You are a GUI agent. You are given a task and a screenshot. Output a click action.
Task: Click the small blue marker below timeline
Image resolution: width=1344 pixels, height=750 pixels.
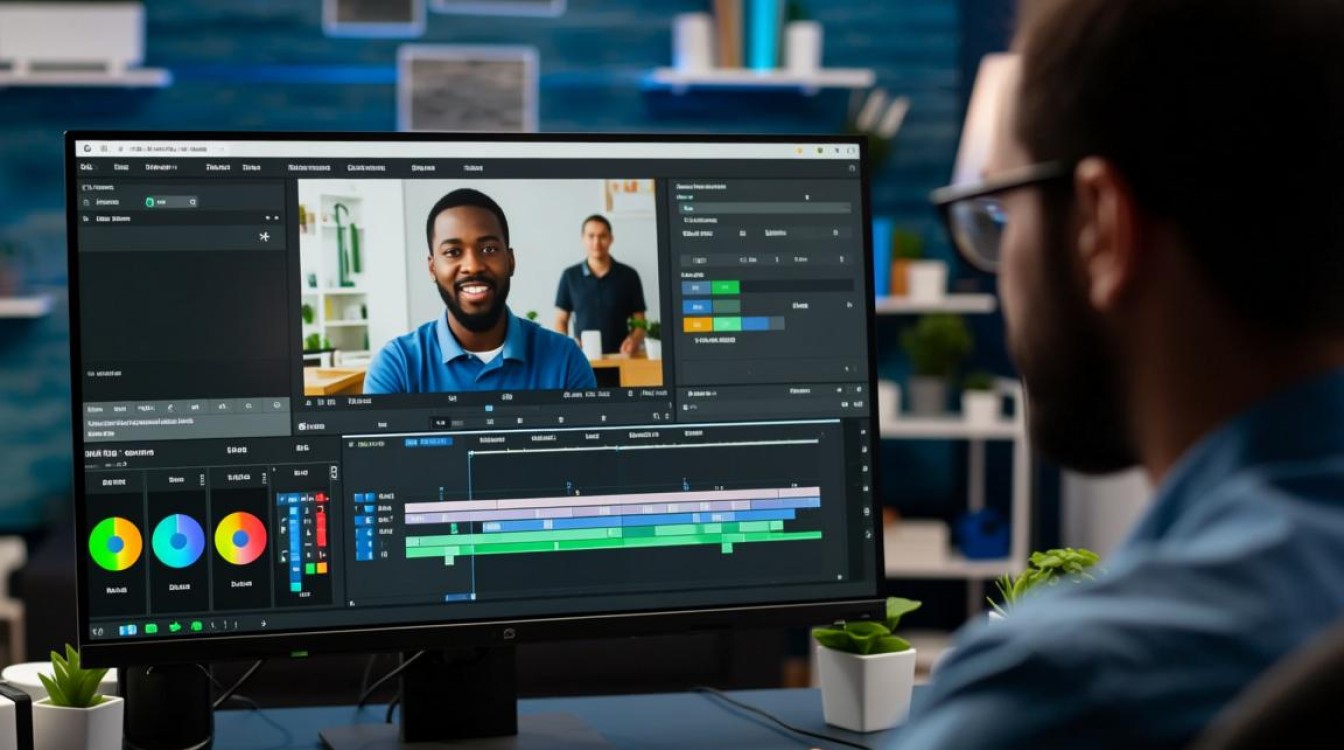pos(459,597)
